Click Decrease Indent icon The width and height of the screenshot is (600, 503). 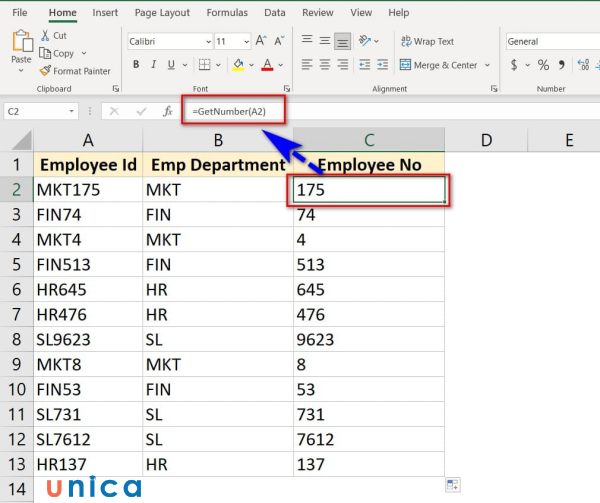pyautogui.click(x=365, y=65)
